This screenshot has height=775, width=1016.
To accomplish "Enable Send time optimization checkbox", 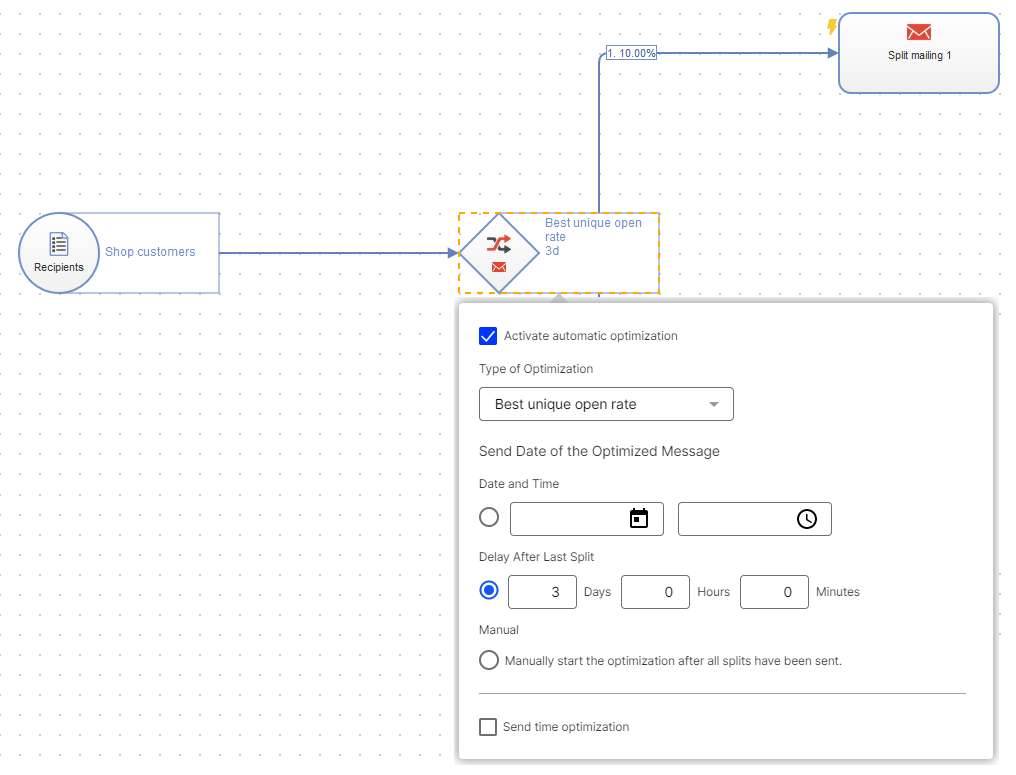I will point(488,726).
